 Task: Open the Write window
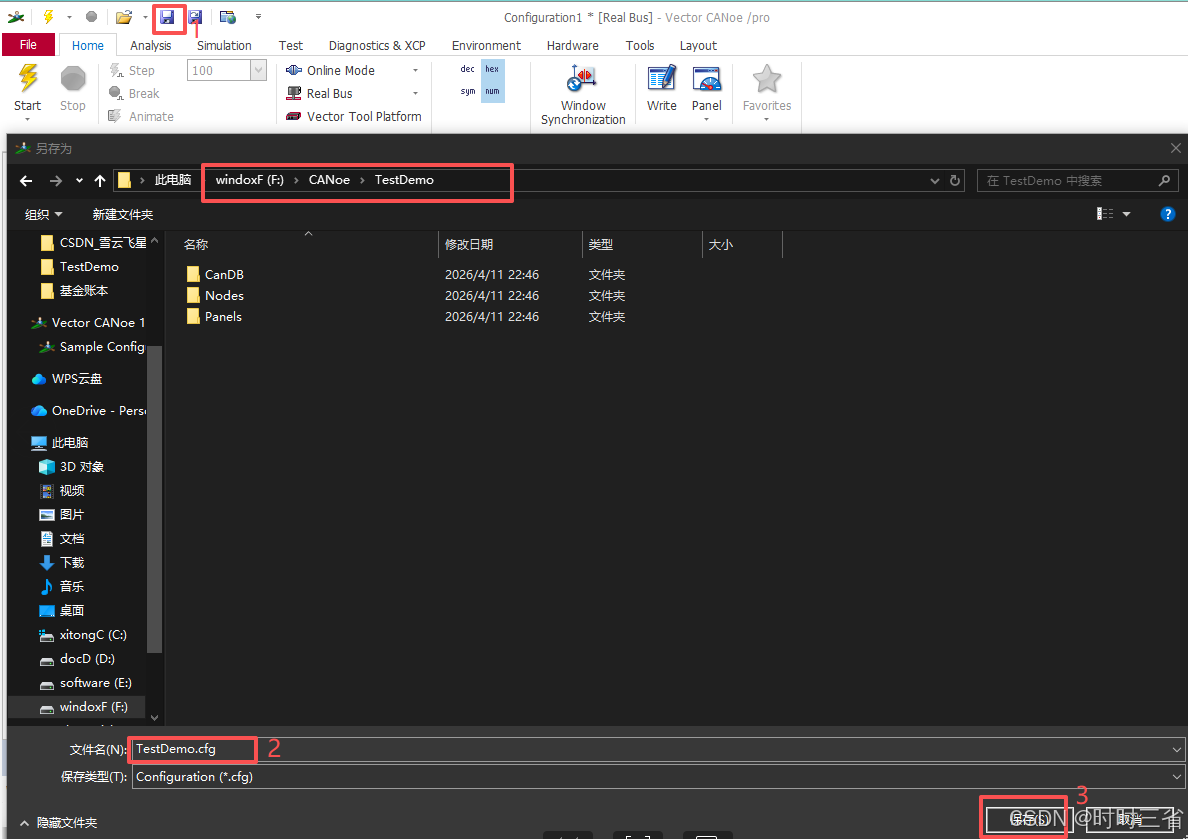(661, 89)
